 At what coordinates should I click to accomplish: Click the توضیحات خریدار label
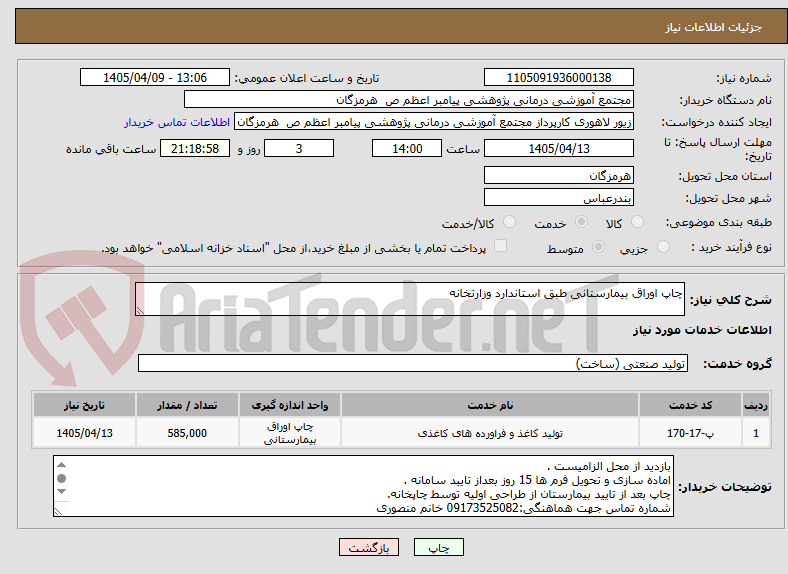[725, 487]
